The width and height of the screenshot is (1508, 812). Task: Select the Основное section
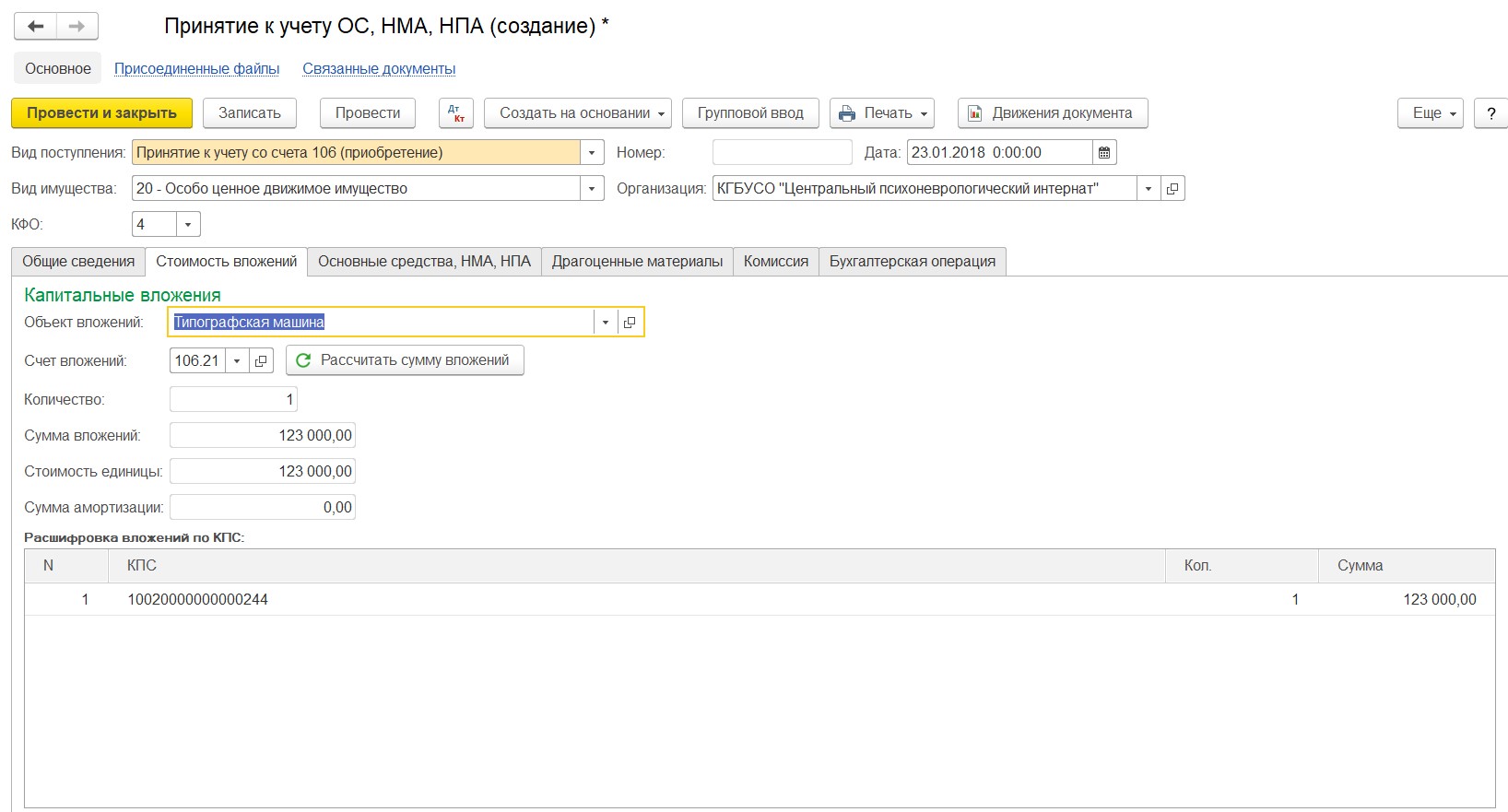tap(58, 69)
